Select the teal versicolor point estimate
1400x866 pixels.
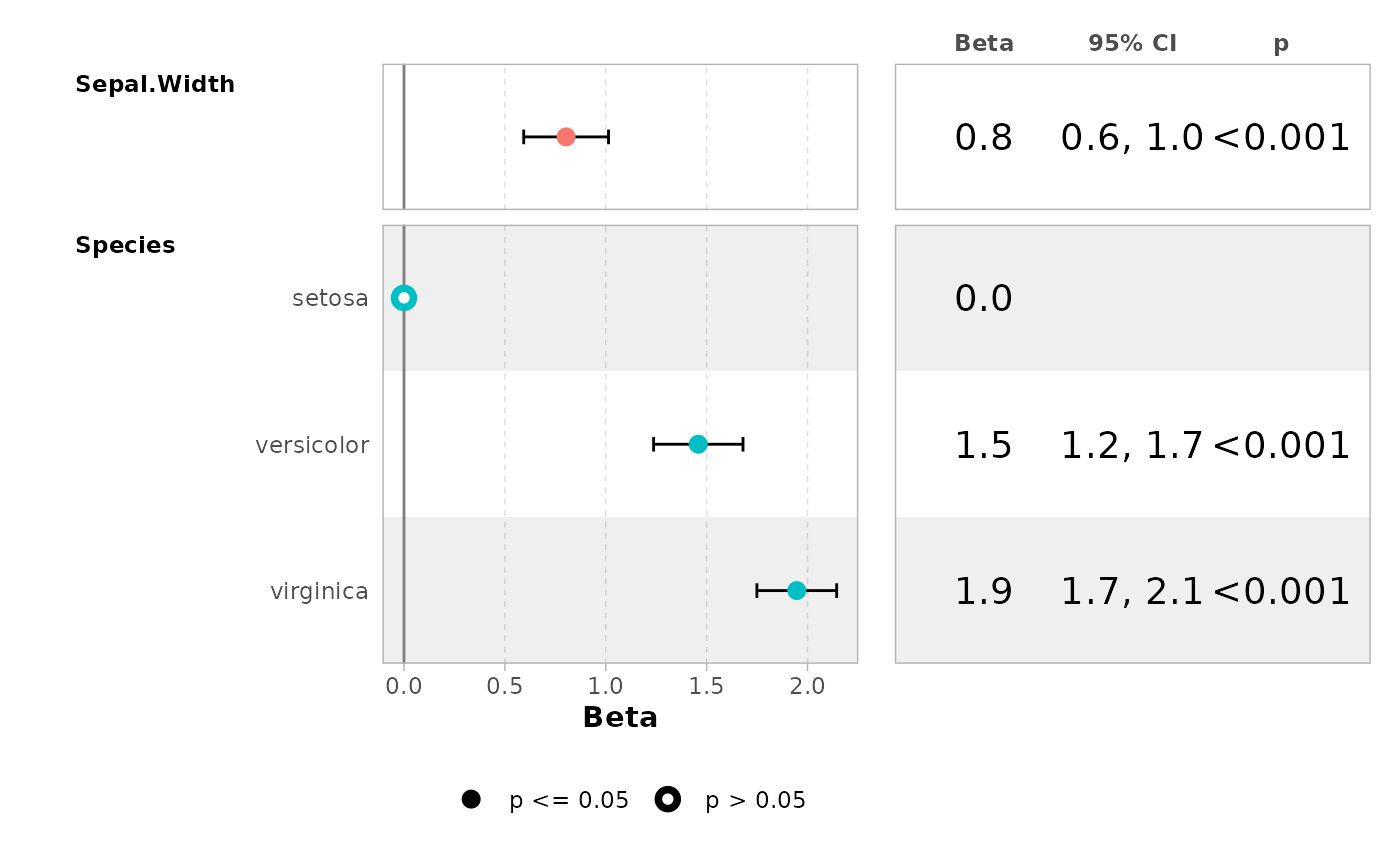(698, 444)
